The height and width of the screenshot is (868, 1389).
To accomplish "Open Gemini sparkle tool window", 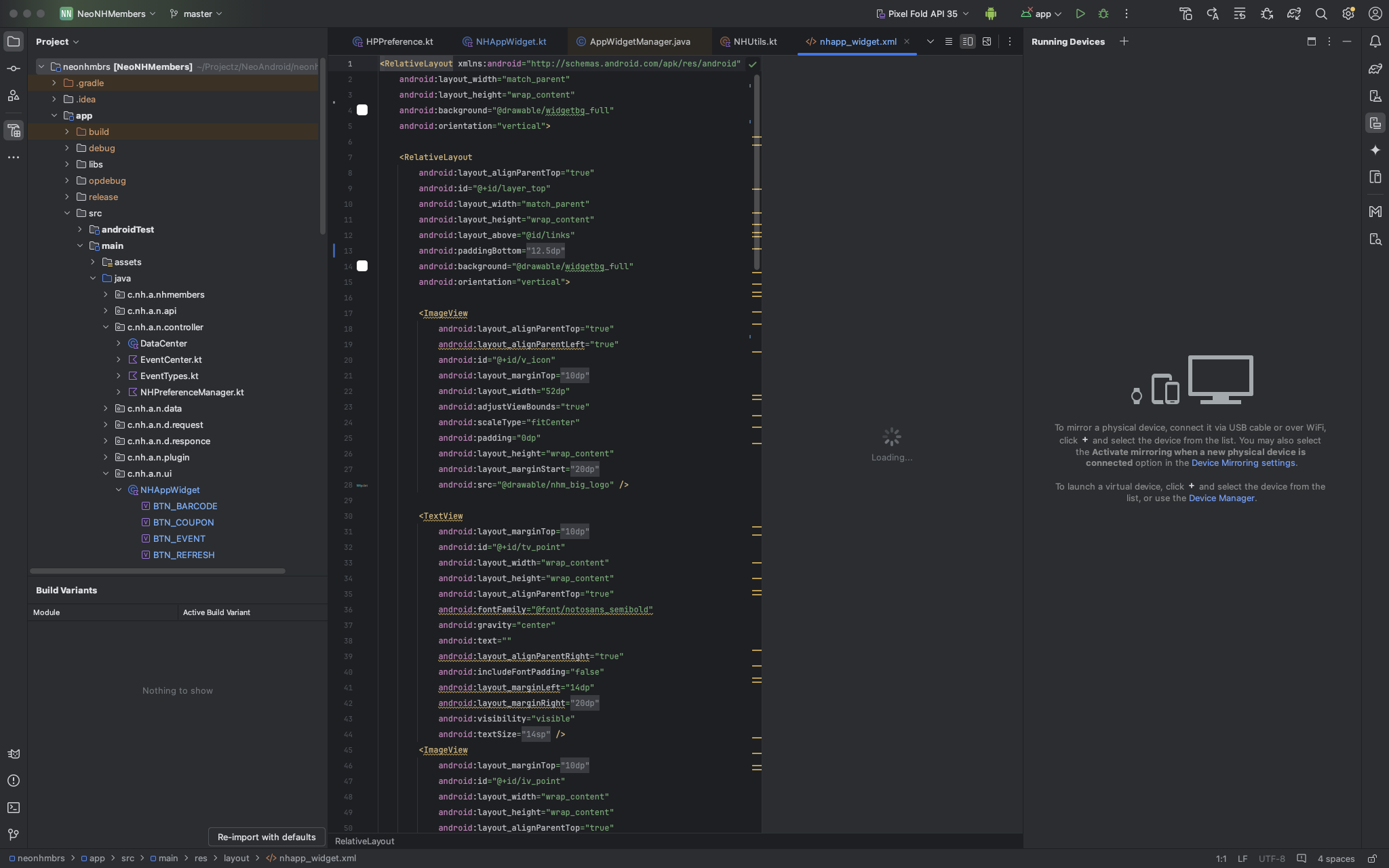I will (x=1375, y=150).
